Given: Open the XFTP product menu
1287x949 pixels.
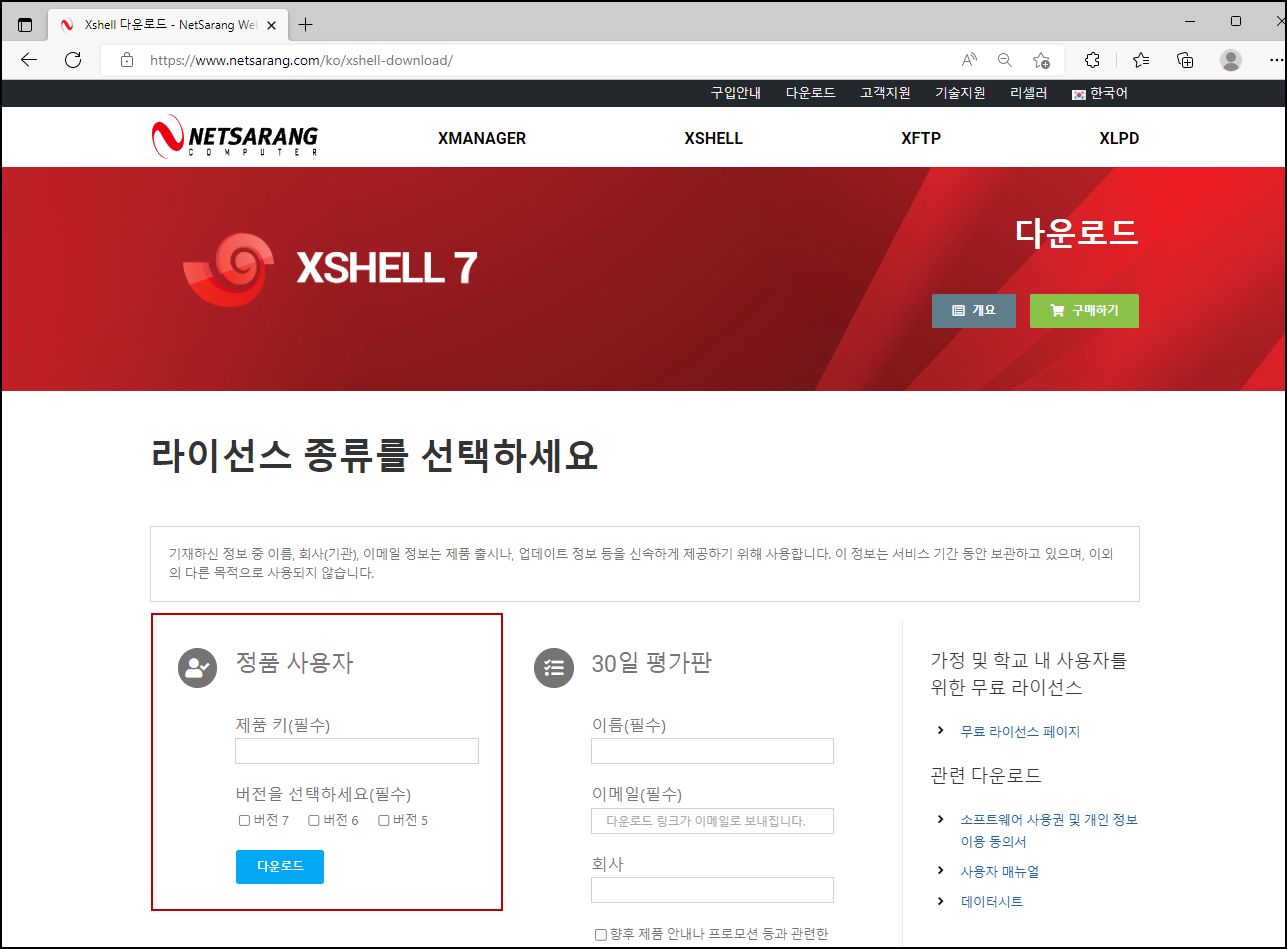Looking at the screenshot, I should 921,138.
